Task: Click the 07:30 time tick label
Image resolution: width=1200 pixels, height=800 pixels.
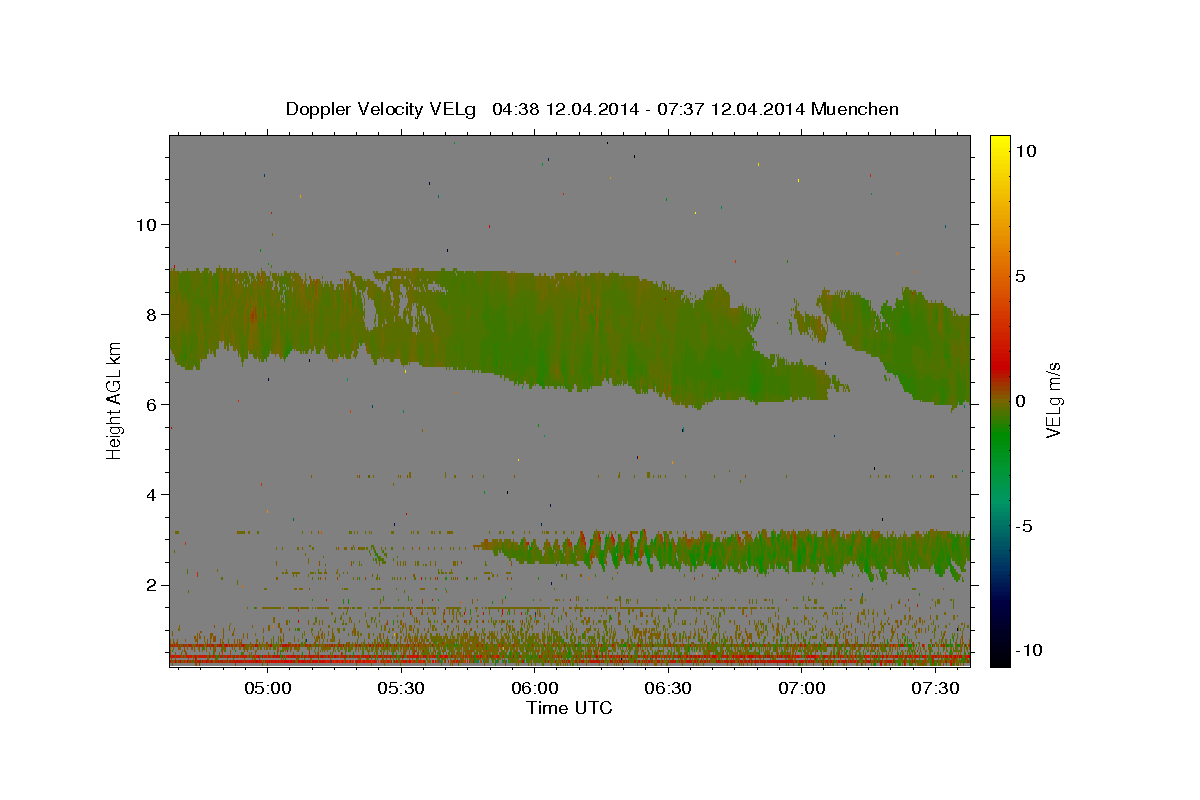Action: (x=936, y=689)
